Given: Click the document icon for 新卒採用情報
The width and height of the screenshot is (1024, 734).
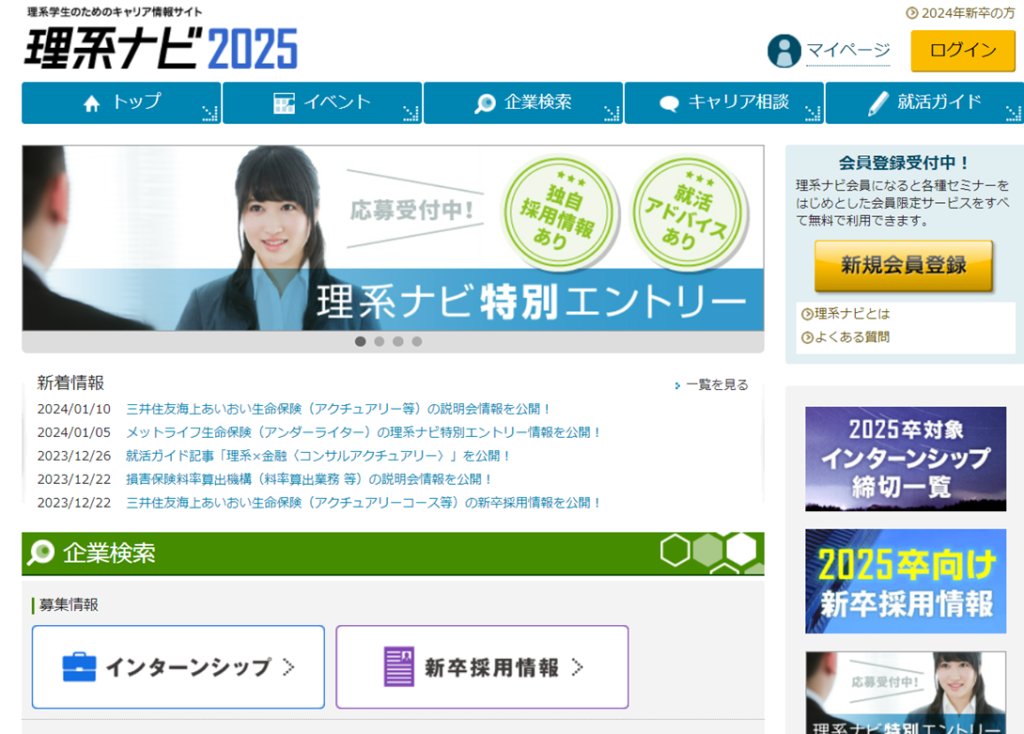Looking at the screenshot, I should click(399, 667).
